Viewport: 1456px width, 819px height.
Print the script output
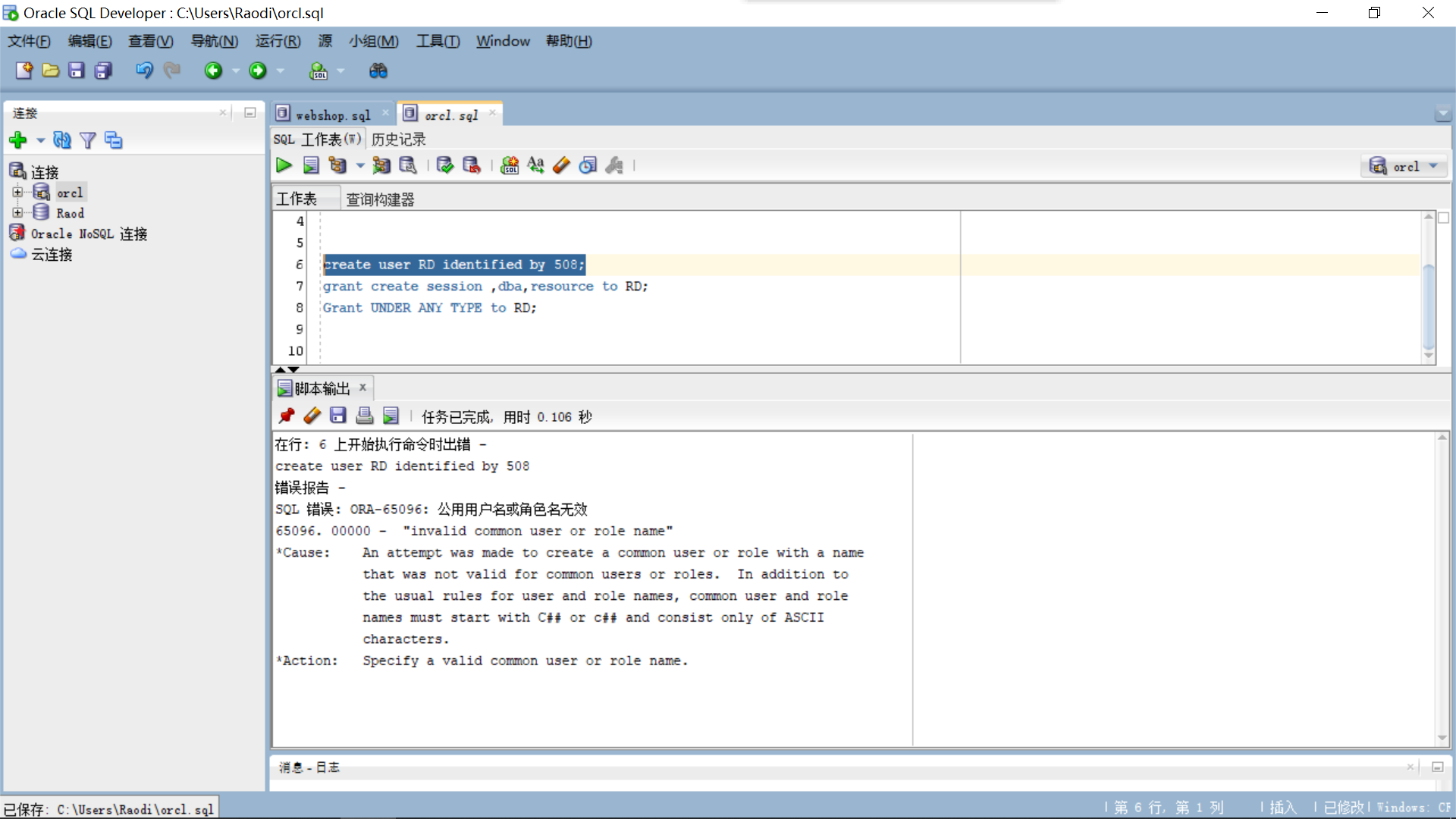[365, 416]
